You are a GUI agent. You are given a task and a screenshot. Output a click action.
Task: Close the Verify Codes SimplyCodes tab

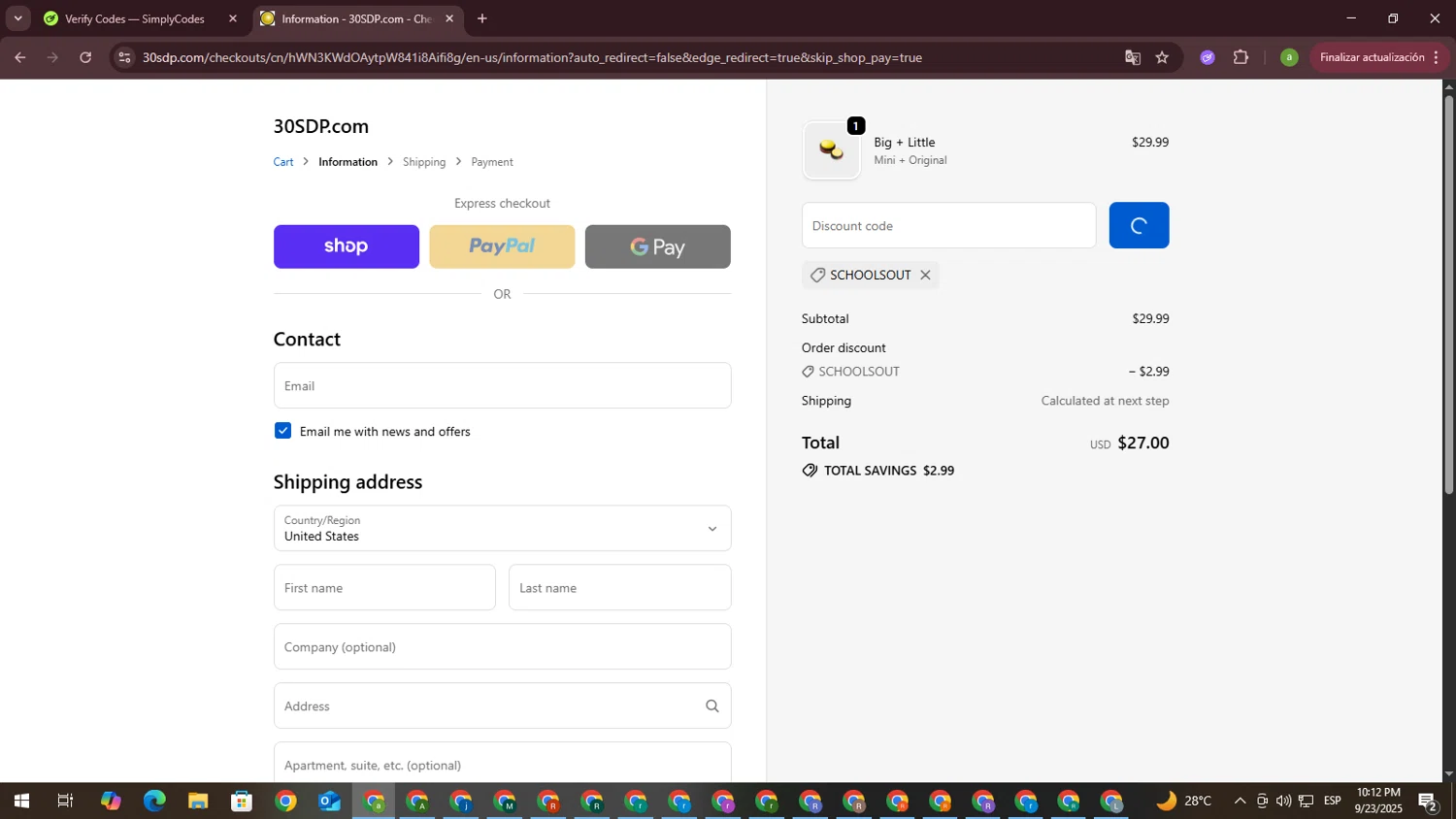233,18
